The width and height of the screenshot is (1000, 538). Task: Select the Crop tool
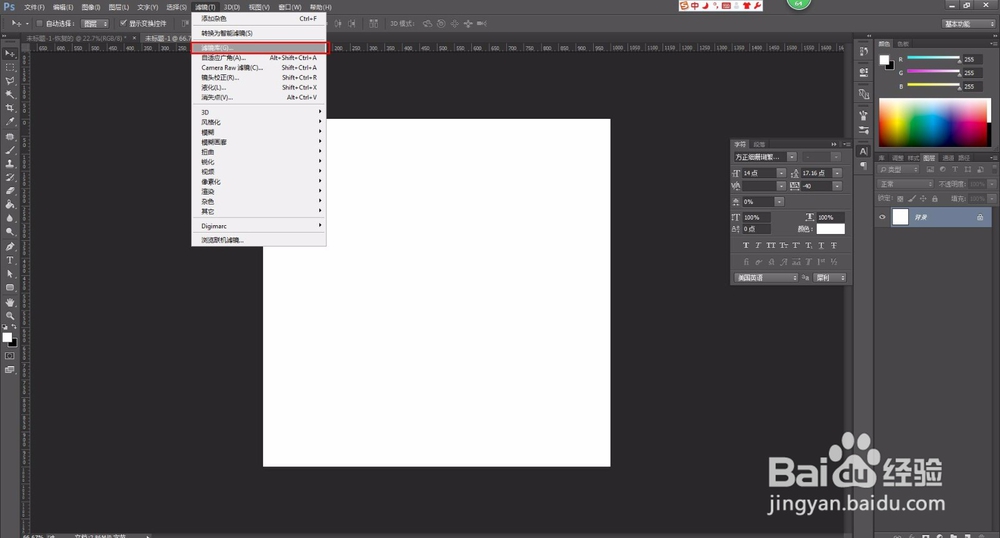point(10,108)
